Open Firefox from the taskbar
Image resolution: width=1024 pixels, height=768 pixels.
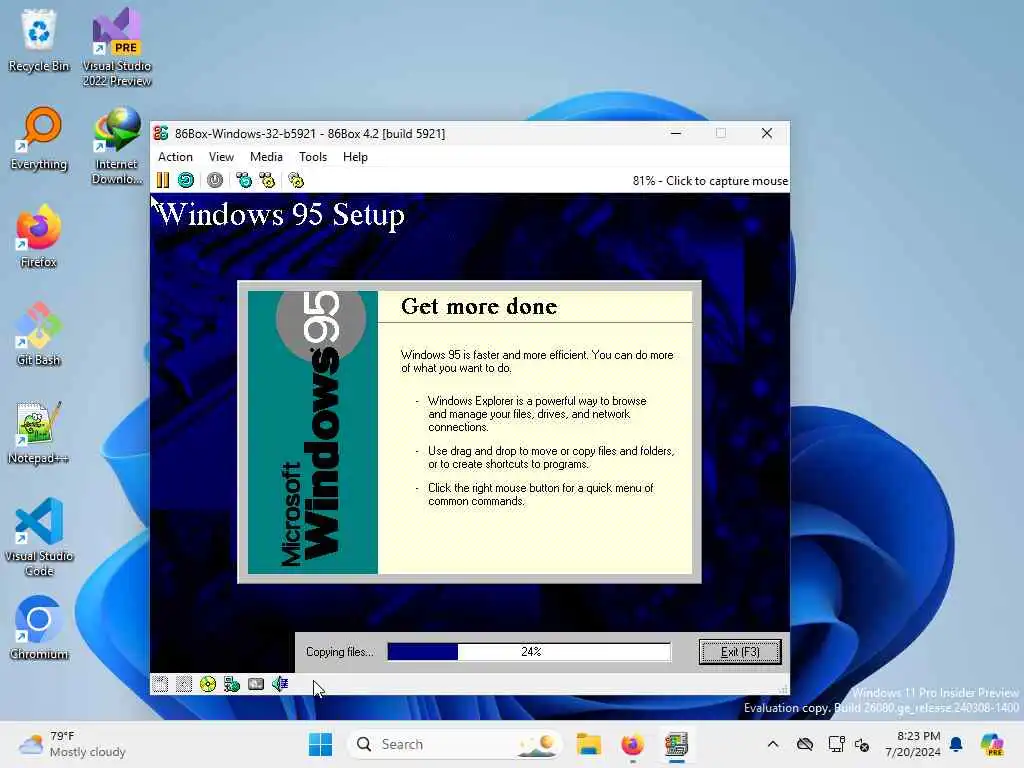tap(632, 744)
